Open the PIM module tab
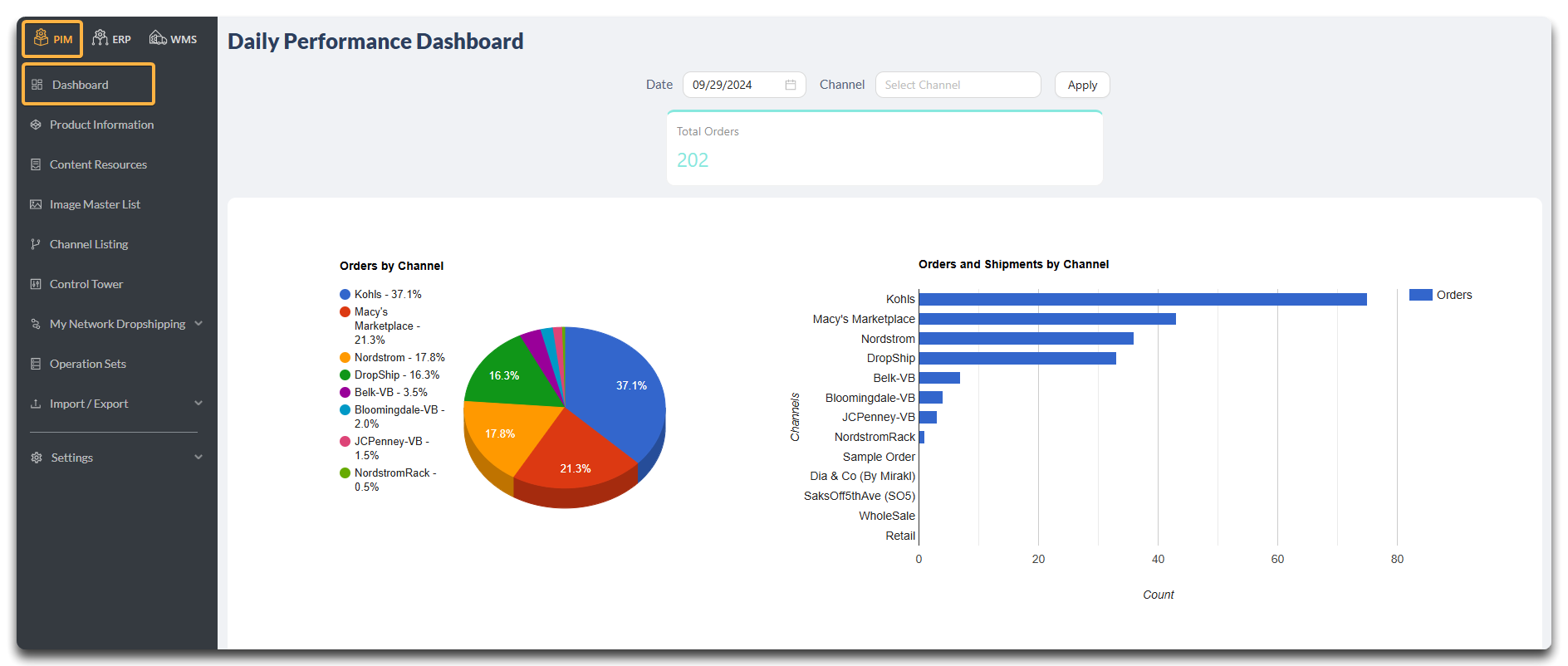Viewport: 1568px width, 666px height. [52, 39]
